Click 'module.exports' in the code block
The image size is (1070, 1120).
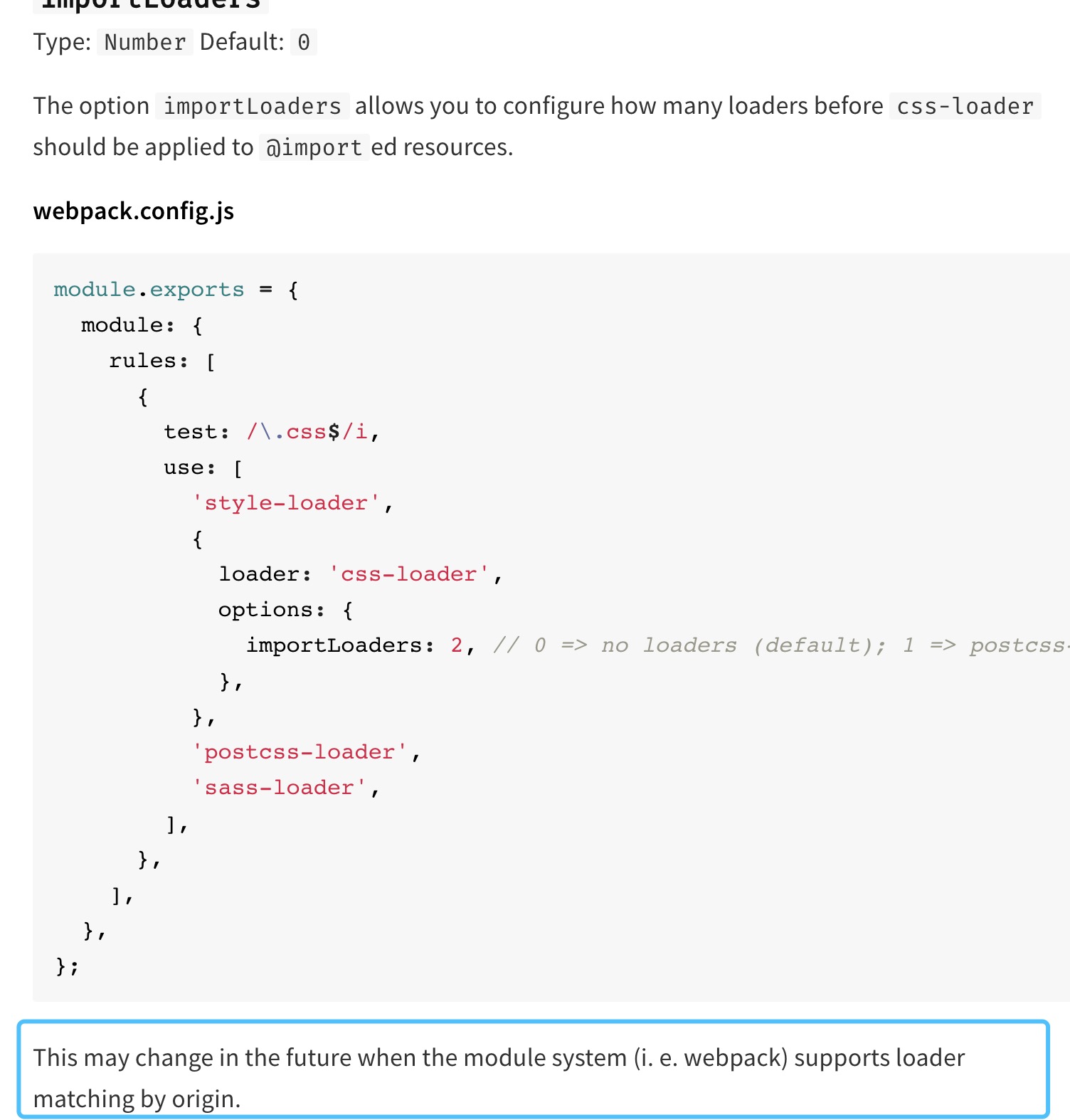(149, 290)
